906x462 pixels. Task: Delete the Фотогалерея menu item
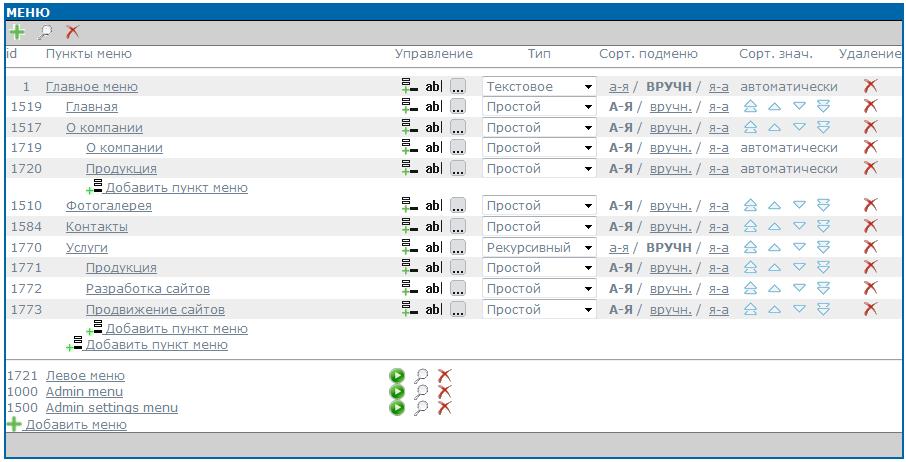(x=870, y=206)
